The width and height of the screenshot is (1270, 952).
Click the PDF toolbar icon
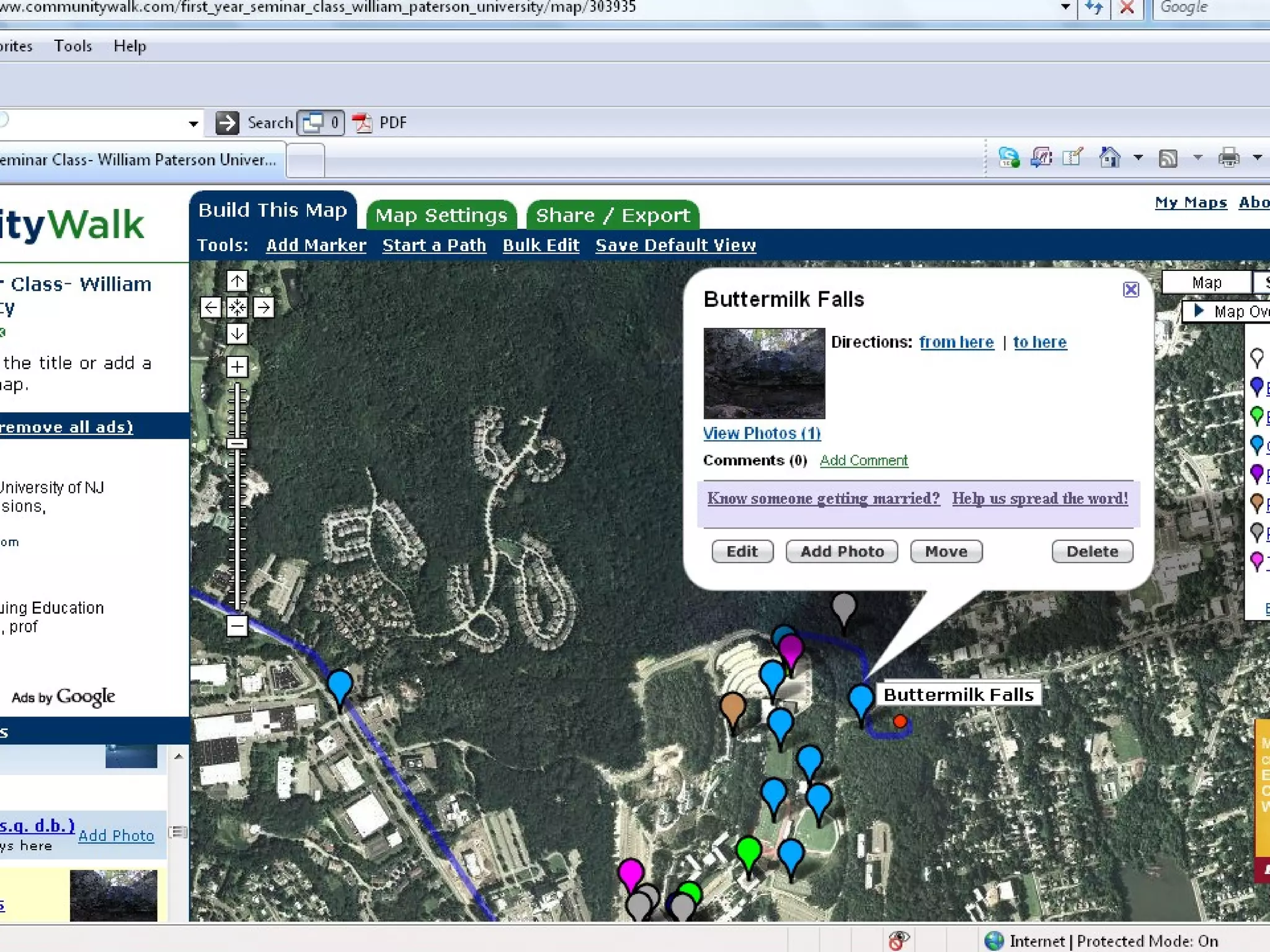click(363, 123)
